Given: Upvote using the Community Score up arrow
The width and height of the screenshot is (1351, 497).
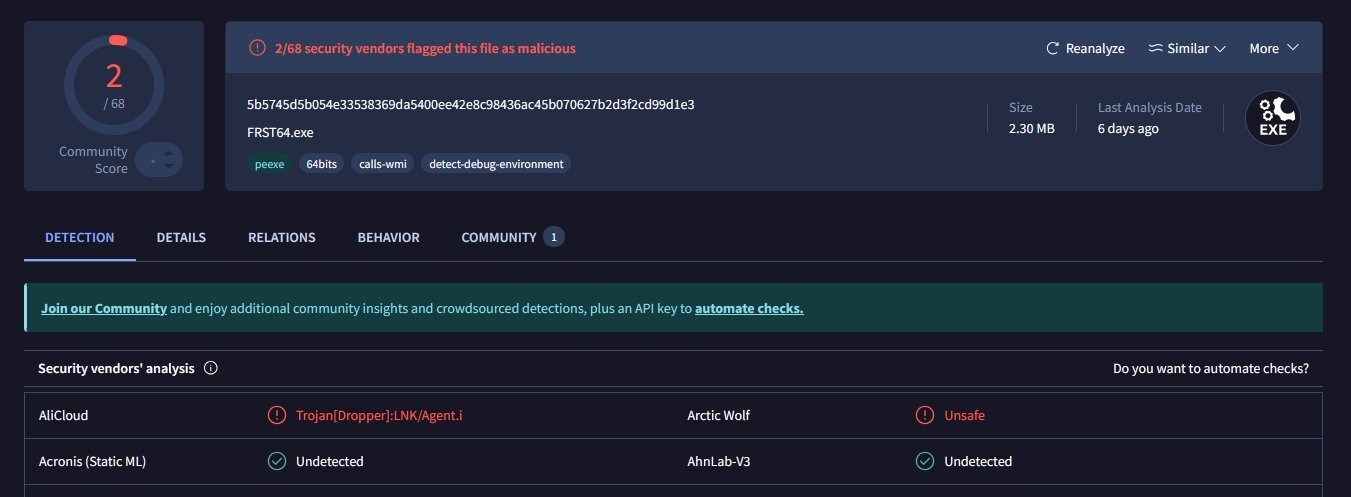Looking at the screenshot, I should 169,152.
